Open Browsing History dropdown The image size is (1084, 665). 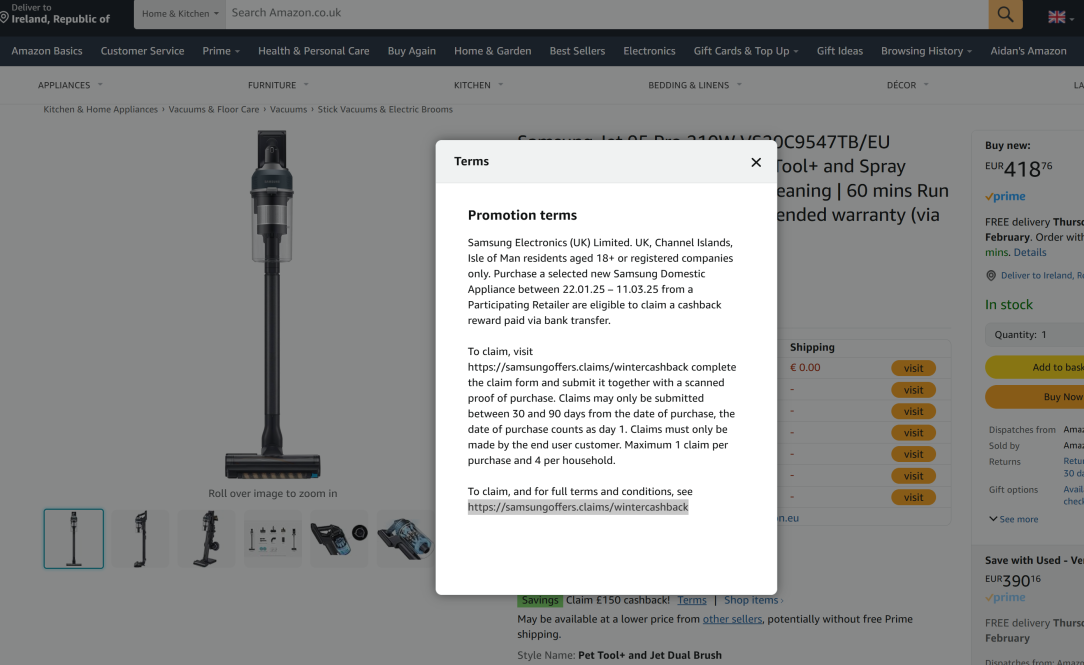(926, 51)
